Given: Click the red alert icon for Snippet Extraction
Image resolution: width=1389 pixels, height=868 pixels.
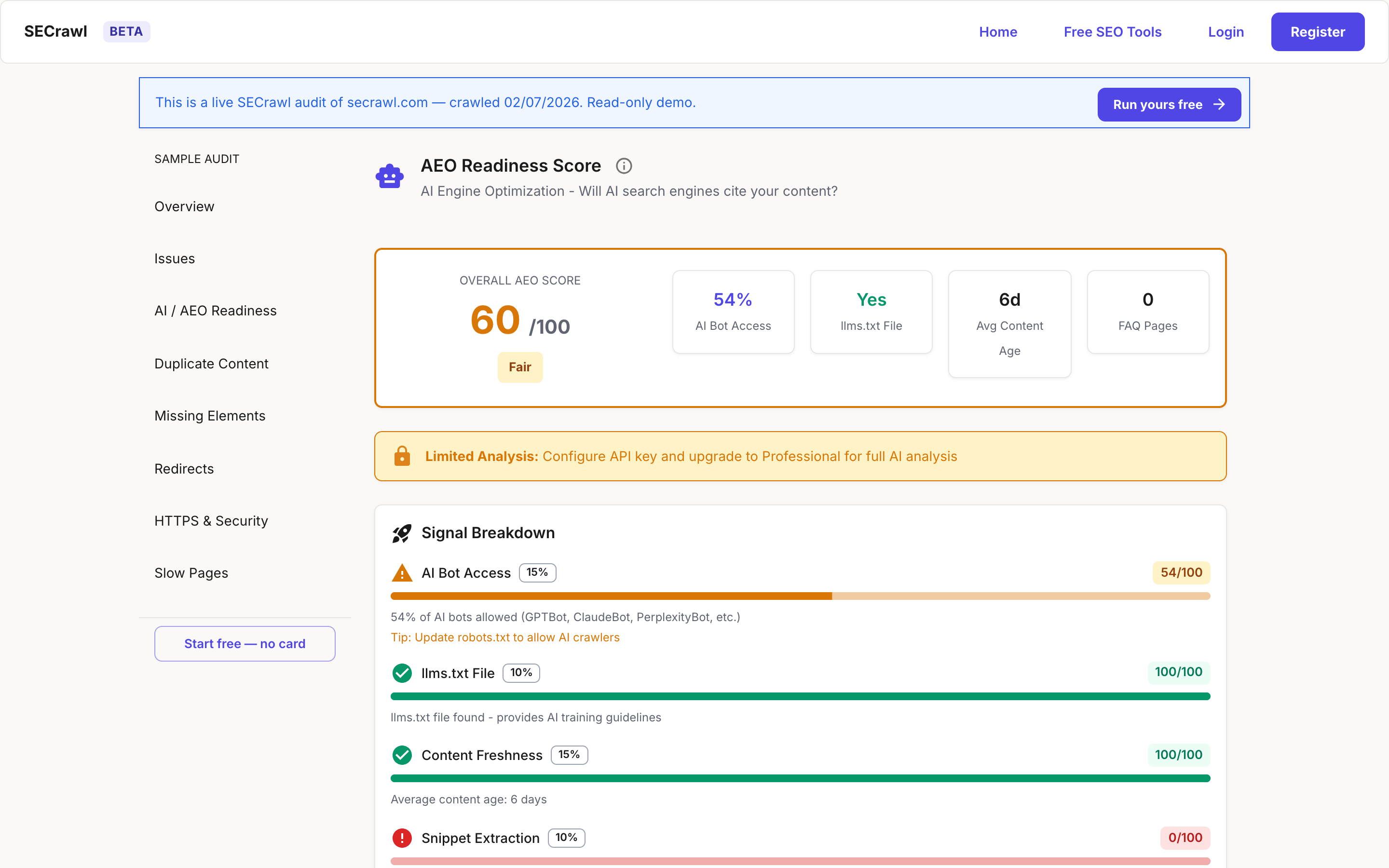Looking at the screenshot, I should (402, 838).
